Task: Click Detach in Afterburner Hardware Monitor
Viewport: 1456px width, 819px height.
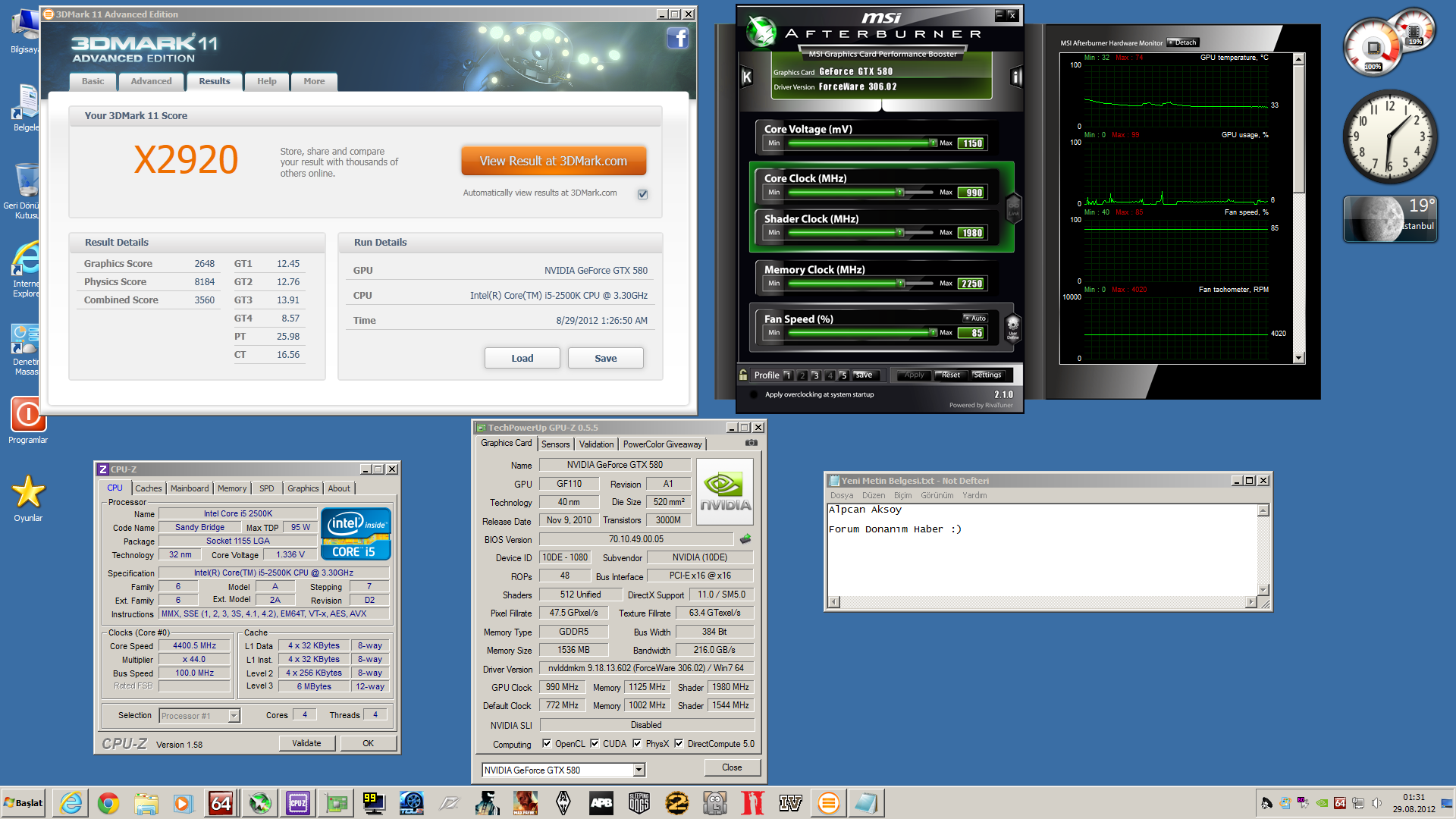Action: click(1183, 42)
